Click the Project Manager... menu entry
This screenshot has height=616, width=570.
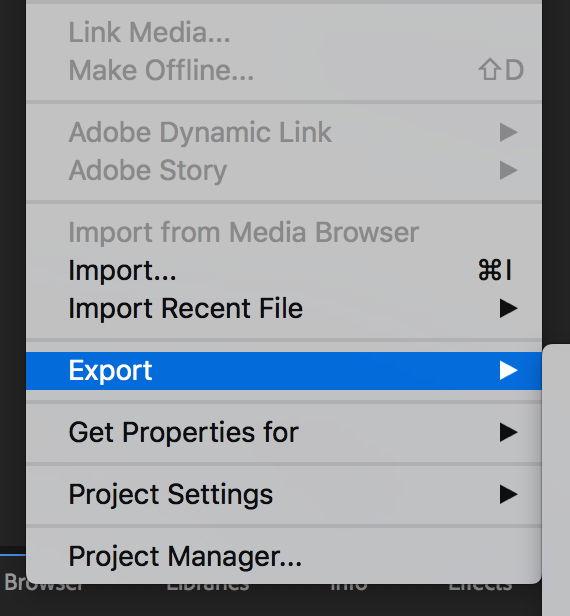click(x=284, y=556)
